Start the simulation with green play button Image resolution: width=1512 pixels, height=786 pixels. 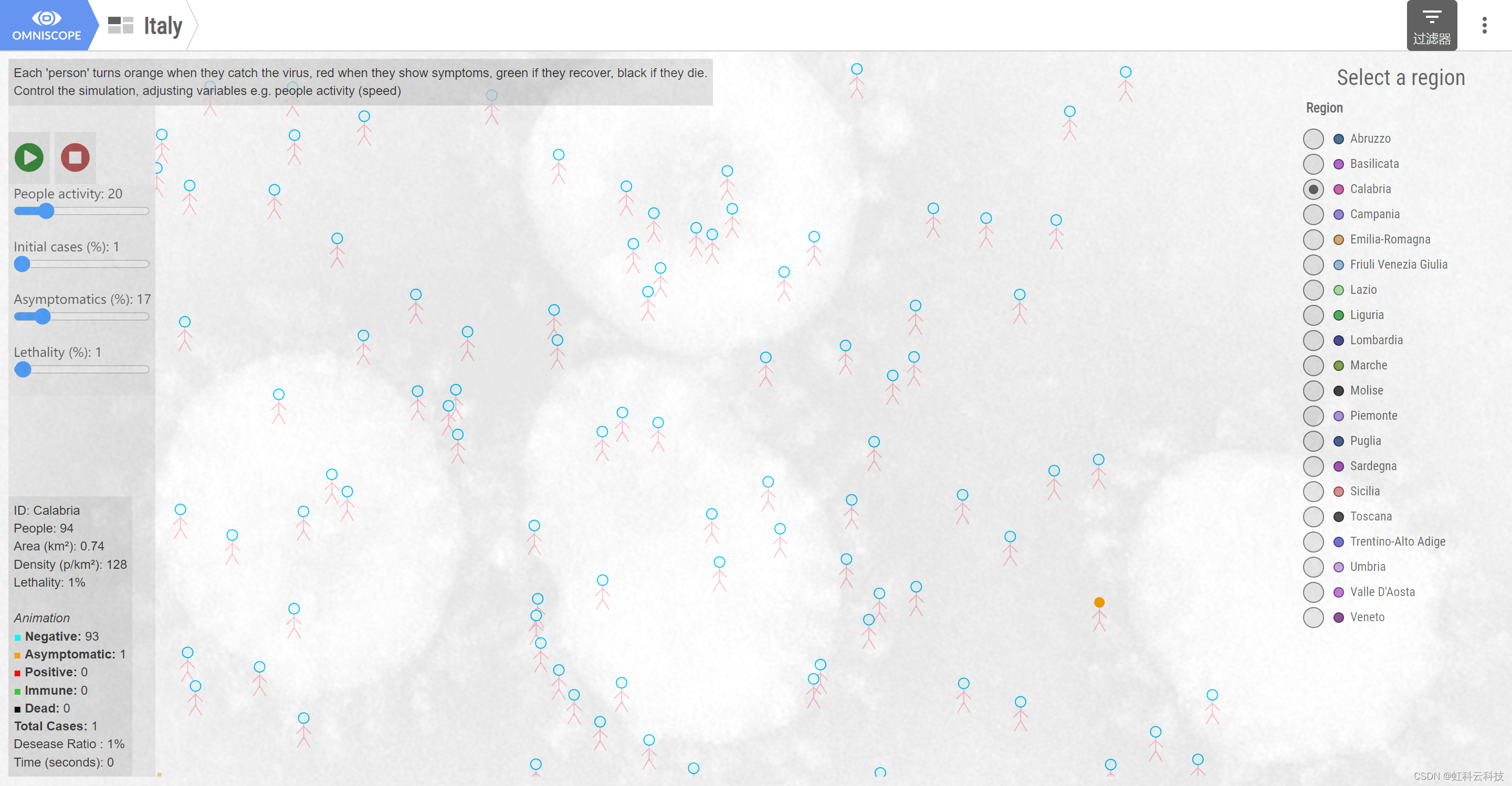[x=29, y=157]
